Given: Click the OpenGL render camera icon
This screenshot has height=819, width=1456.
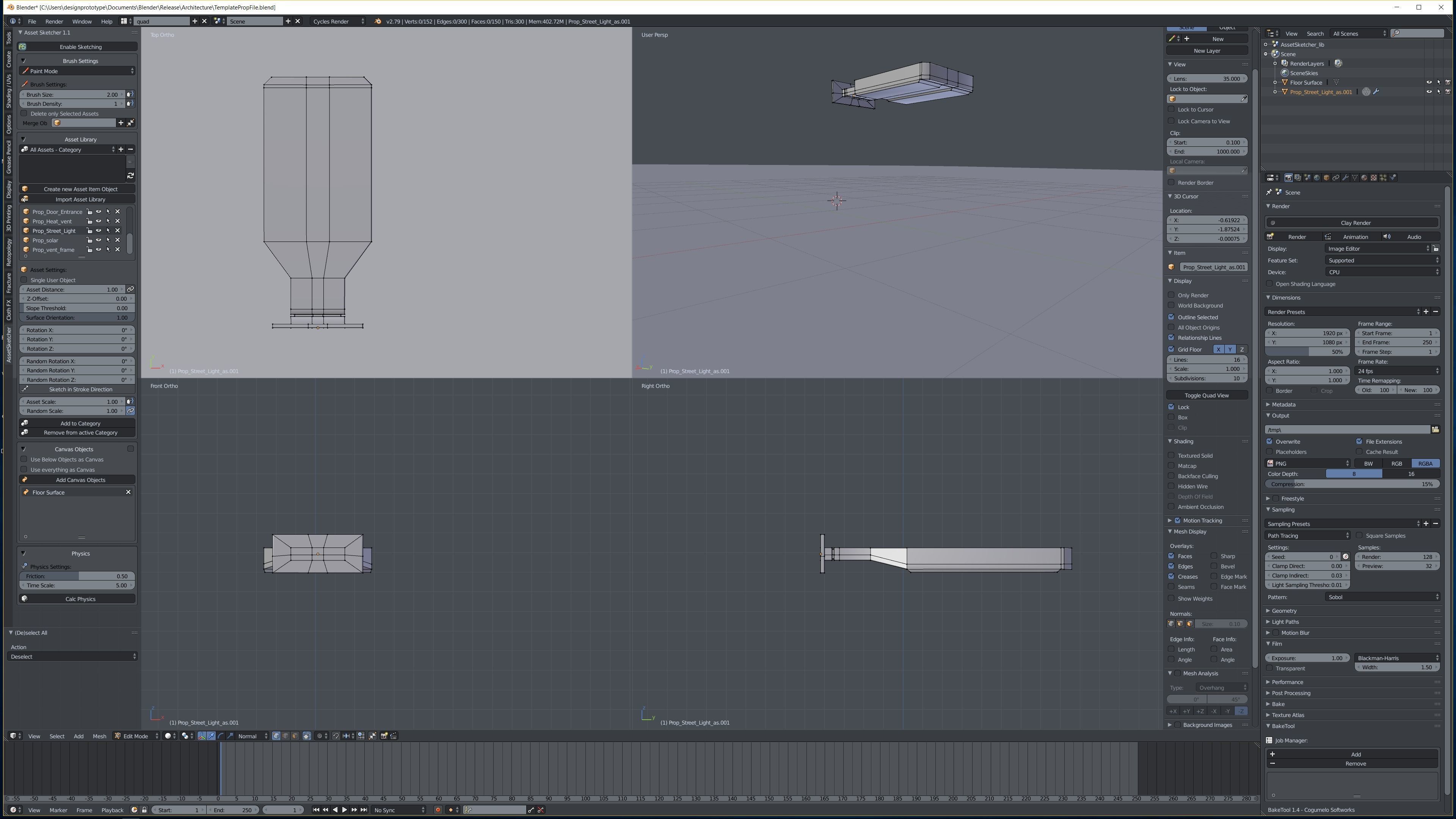Looking at the screenshot, I should pos(384,736).
